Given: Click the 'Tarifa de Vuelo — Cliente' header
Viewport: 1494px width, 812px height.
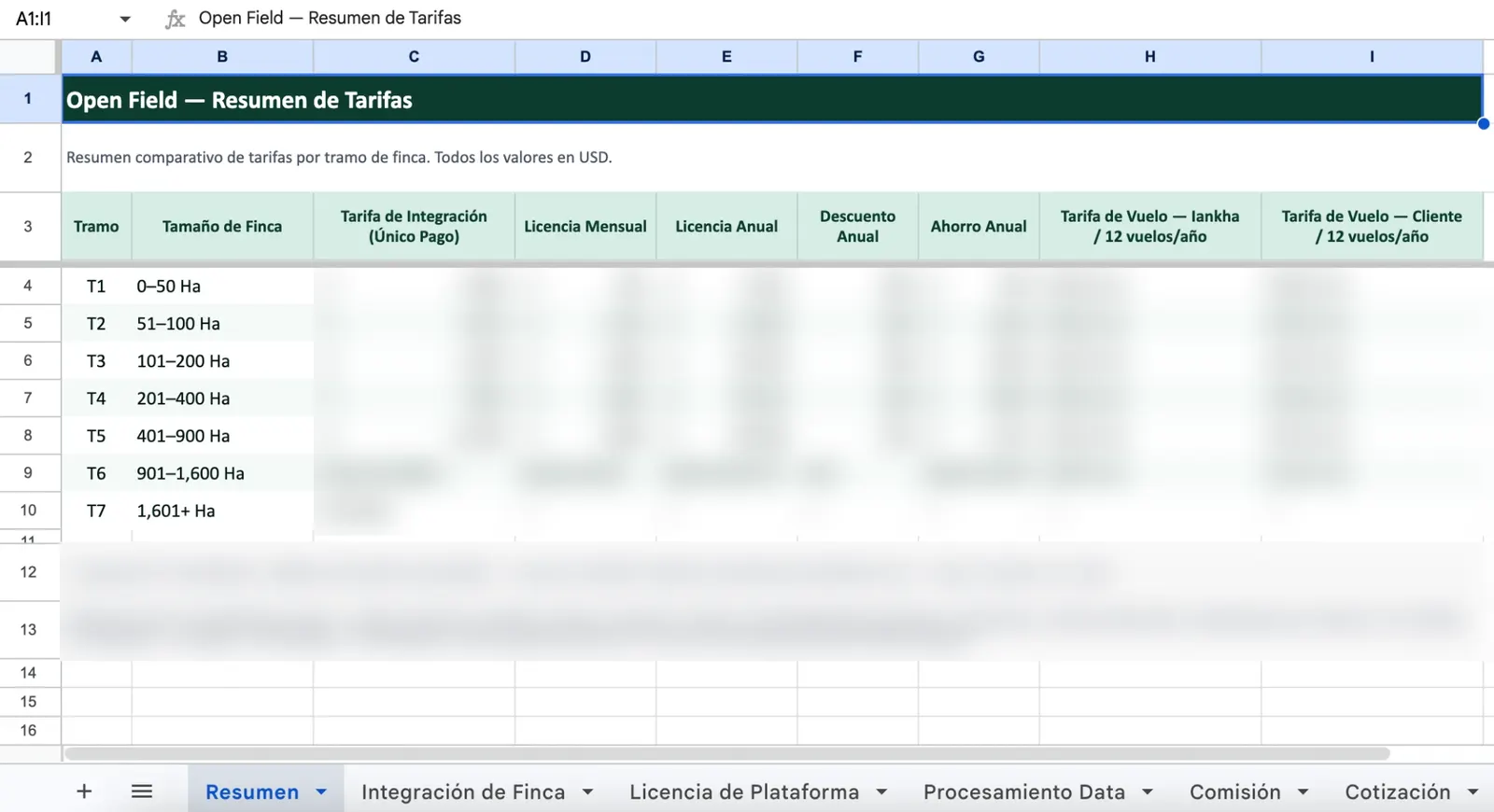Looking at the screenshot, I should point(1372,226).
